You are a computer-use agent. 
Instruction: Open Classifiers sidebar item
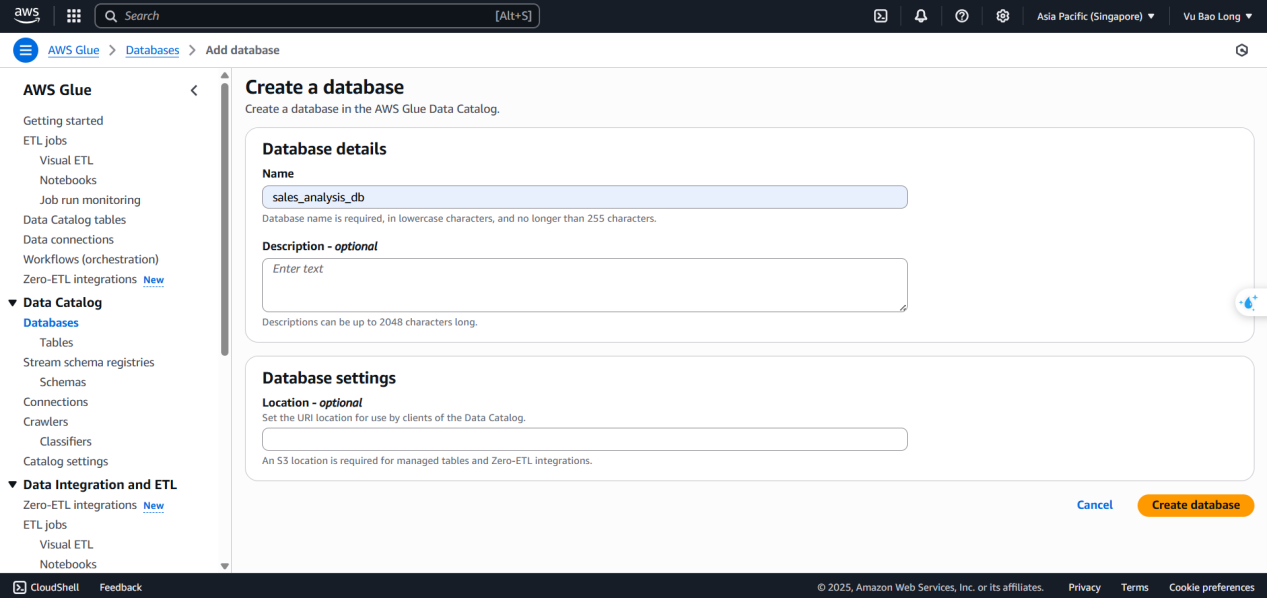coord(66,441)
